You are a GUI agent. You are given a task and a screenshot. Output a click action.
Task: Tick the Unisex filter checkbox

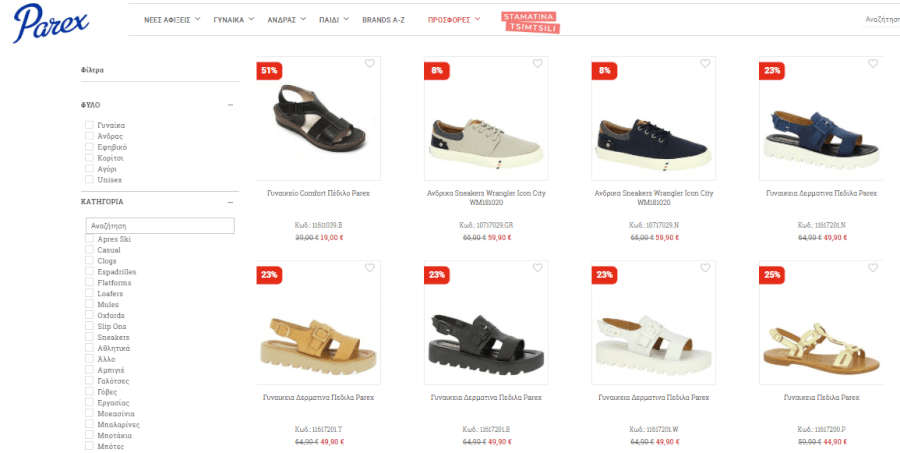(x=89, y=180)
